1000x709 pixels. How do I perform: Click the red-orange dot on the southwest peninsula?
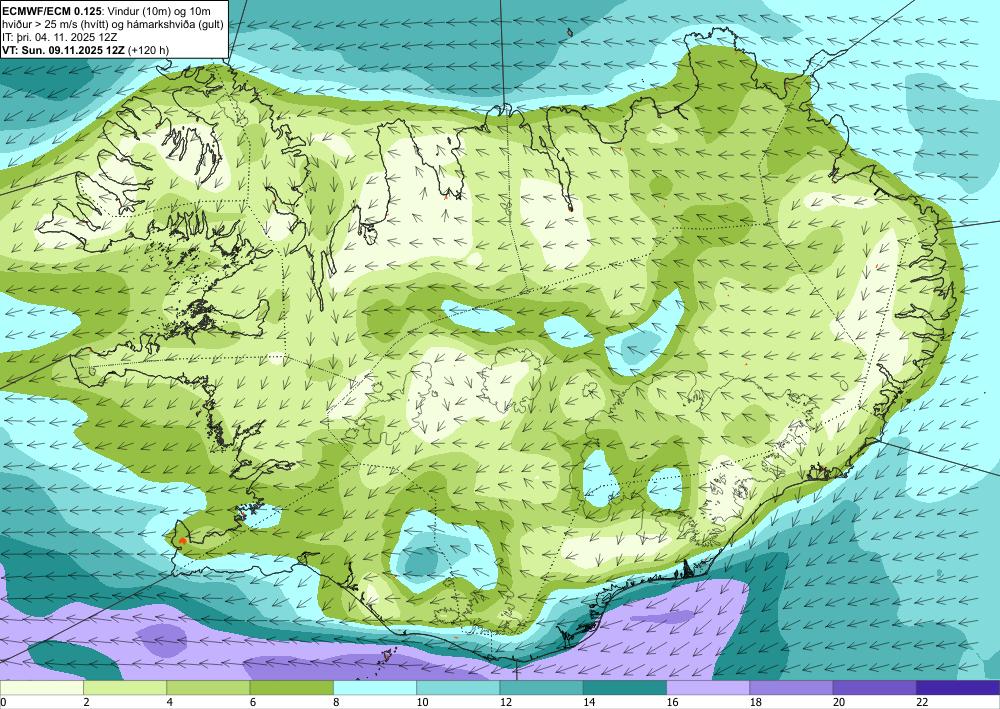pos(183,541)
